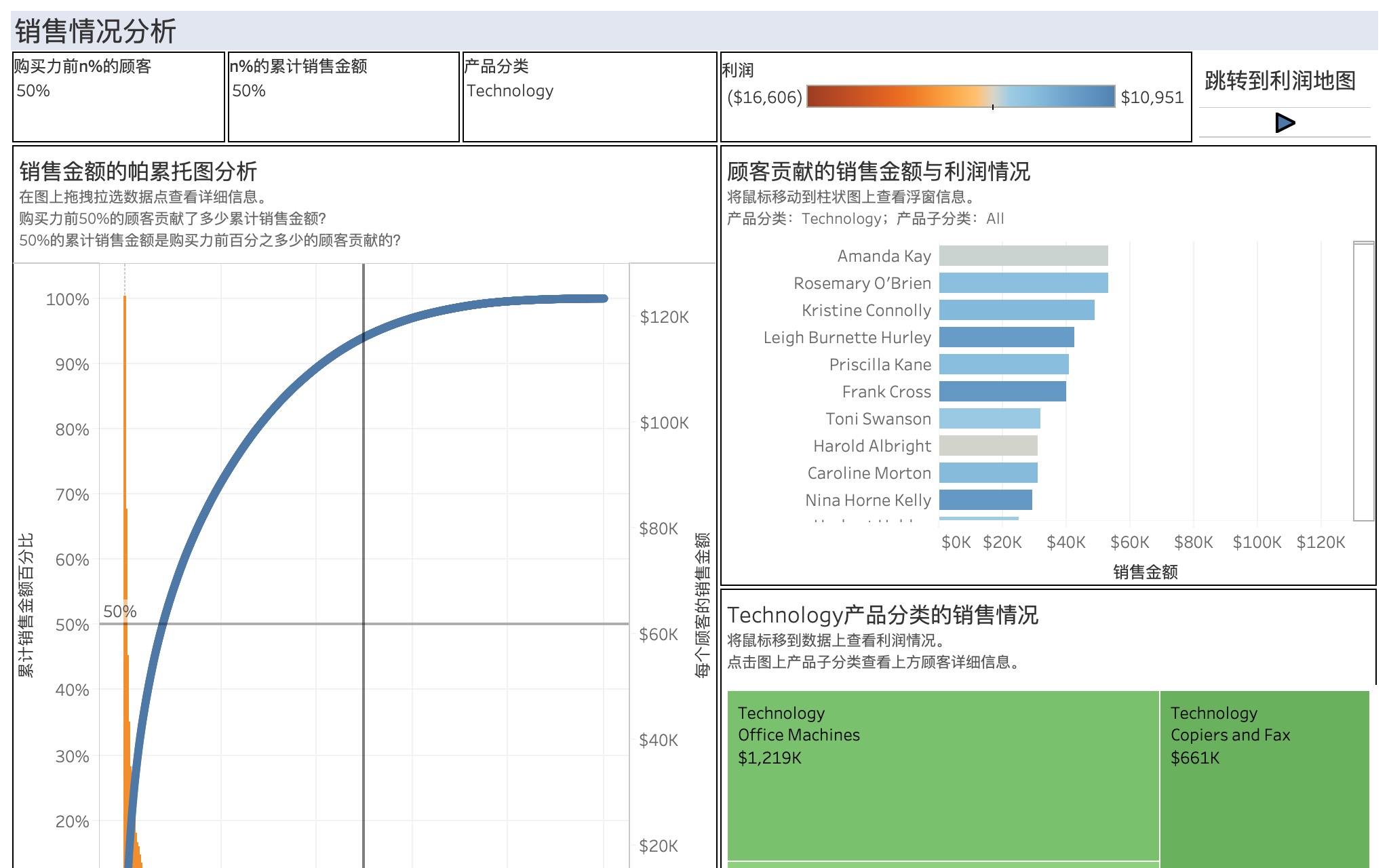Screen dimensions: 1389x868
Task: Click the Toni Swanson customer label
Action: pyautogui.click(x=878, y=419)
